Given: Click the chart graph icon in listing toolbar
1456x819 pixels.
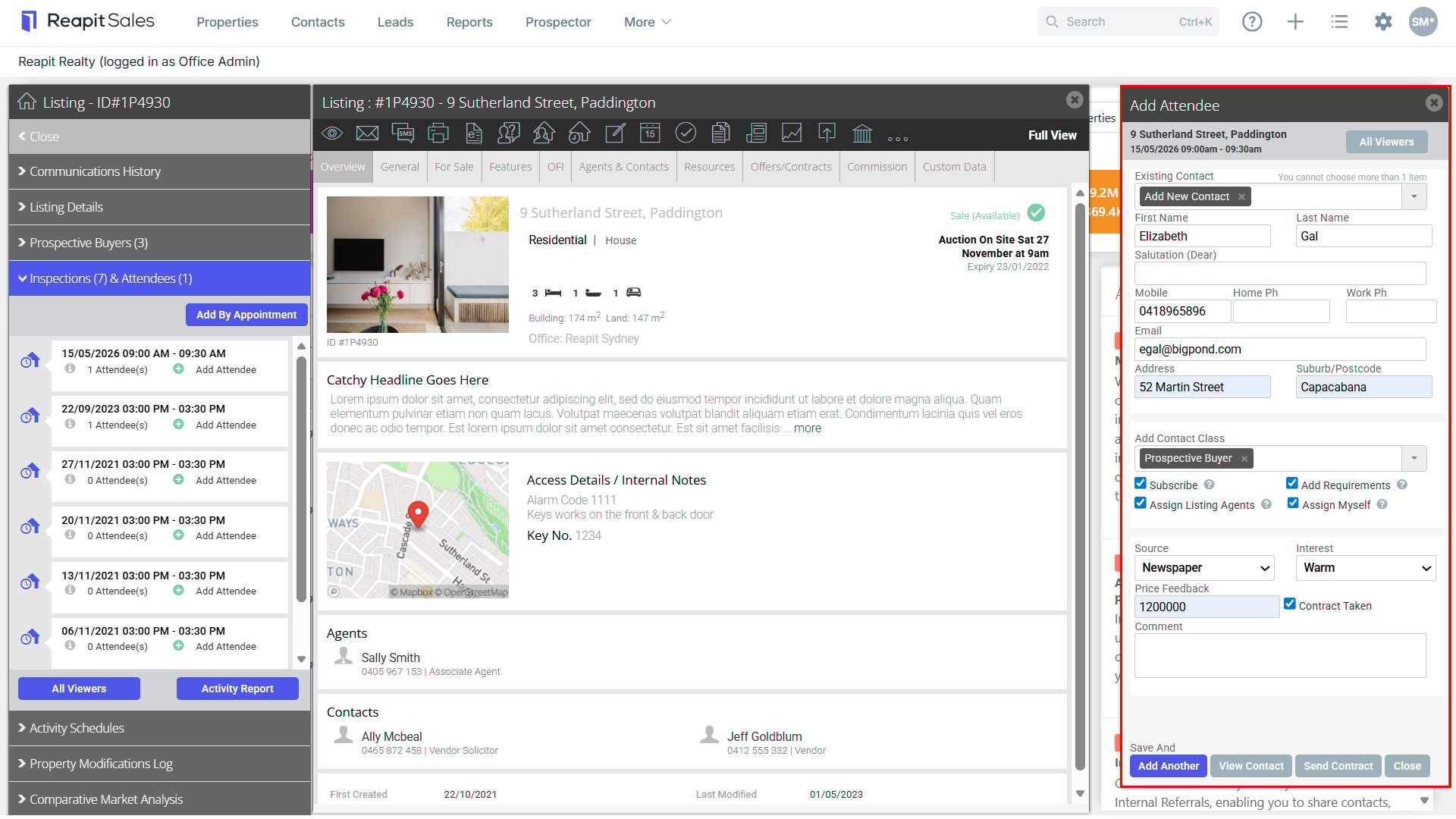Looking at the screenshot, I should (x=792, y=133).
